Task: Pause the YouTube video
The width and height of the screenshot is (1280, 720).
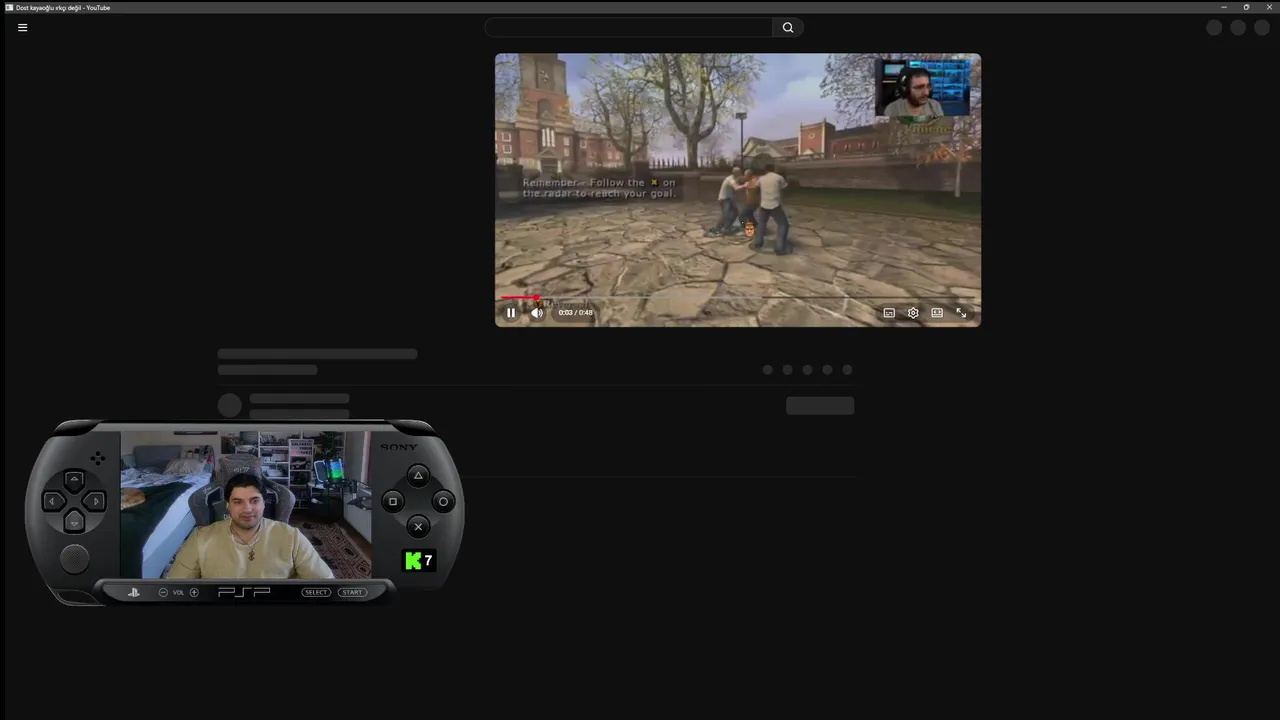Action: pyautogui.click(x=511, y=313)
